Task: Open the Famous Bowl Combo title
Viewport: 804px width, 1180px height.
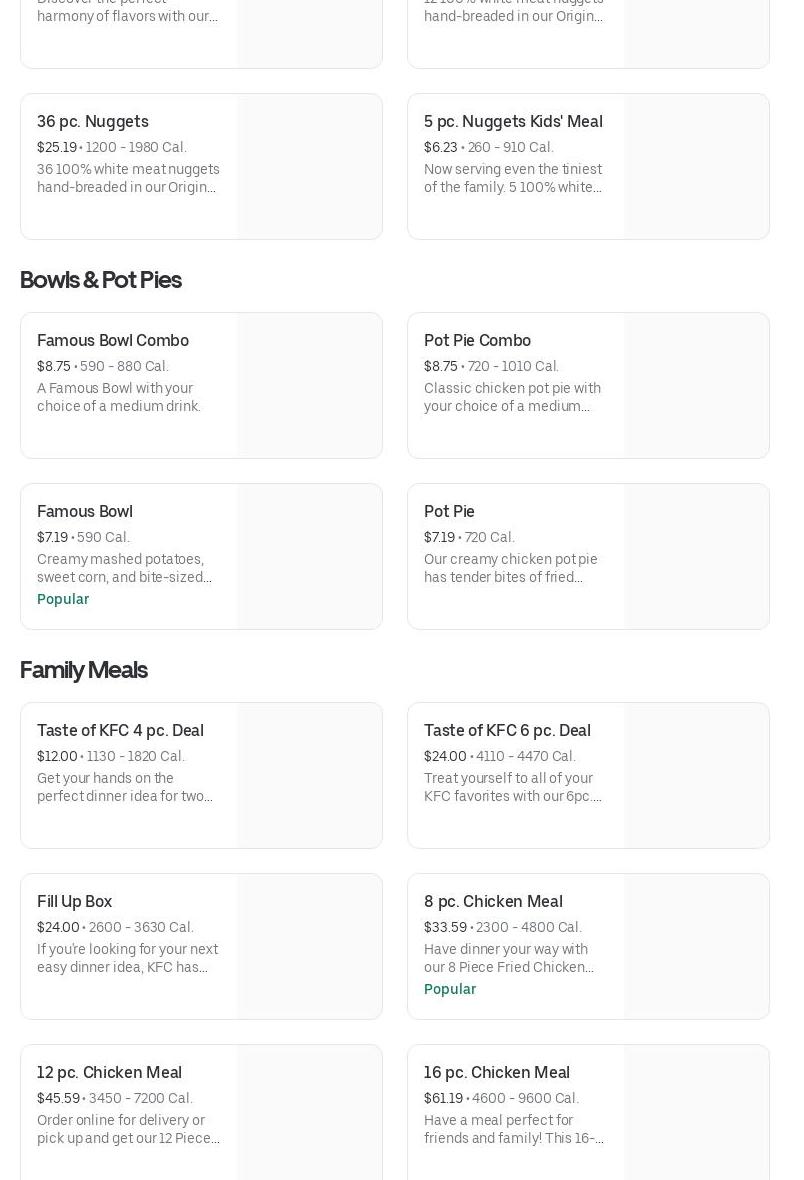Action: point(113,341)
